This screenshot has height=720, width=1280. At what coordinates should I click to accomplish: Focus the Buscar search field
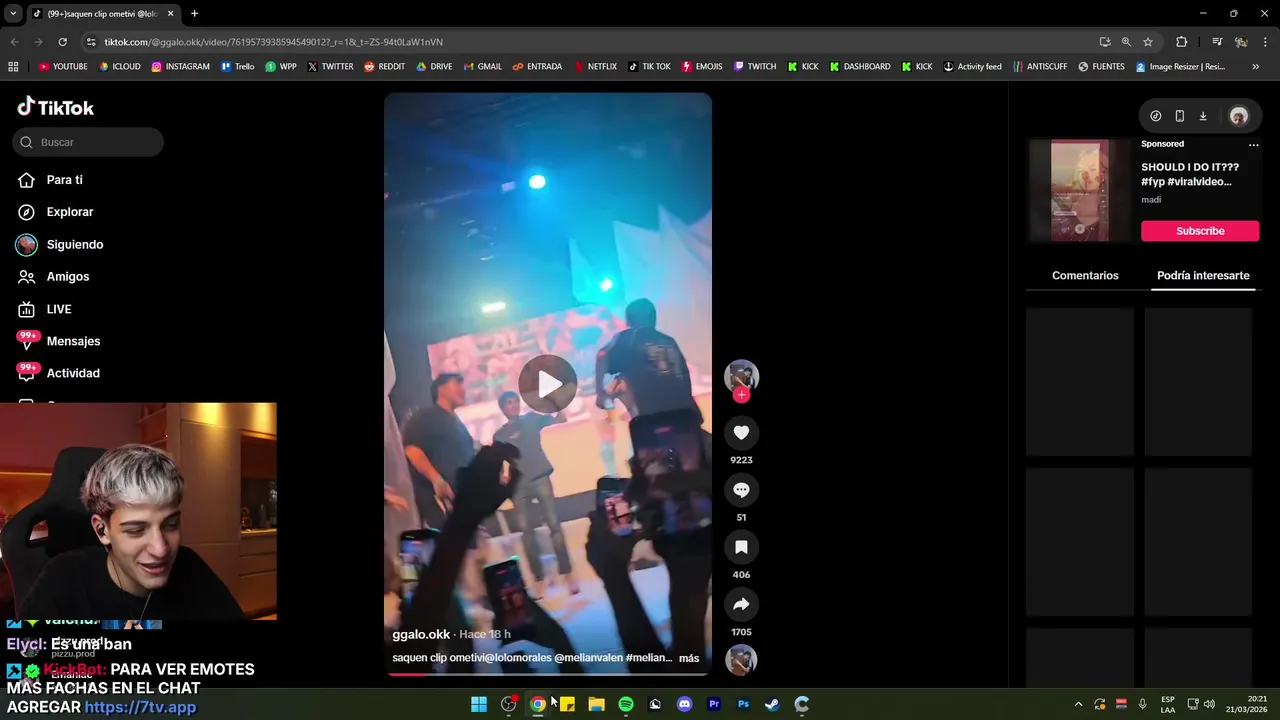click(88, 142)
